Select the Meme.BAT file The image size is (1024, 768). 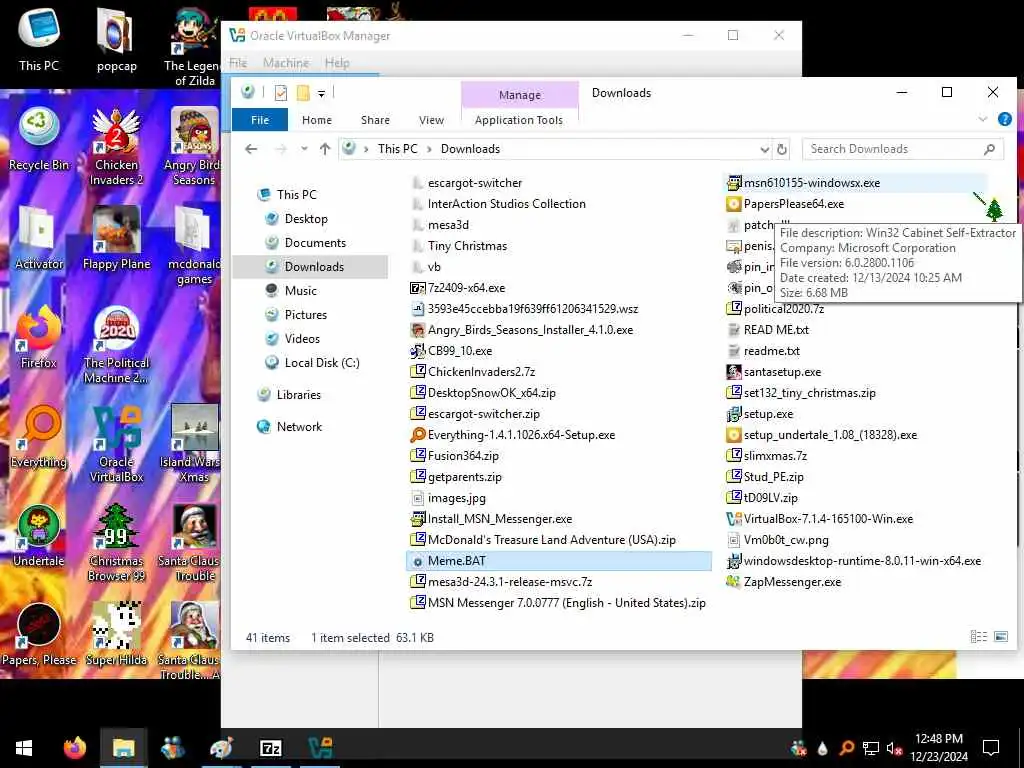click(x=558, y=561)
